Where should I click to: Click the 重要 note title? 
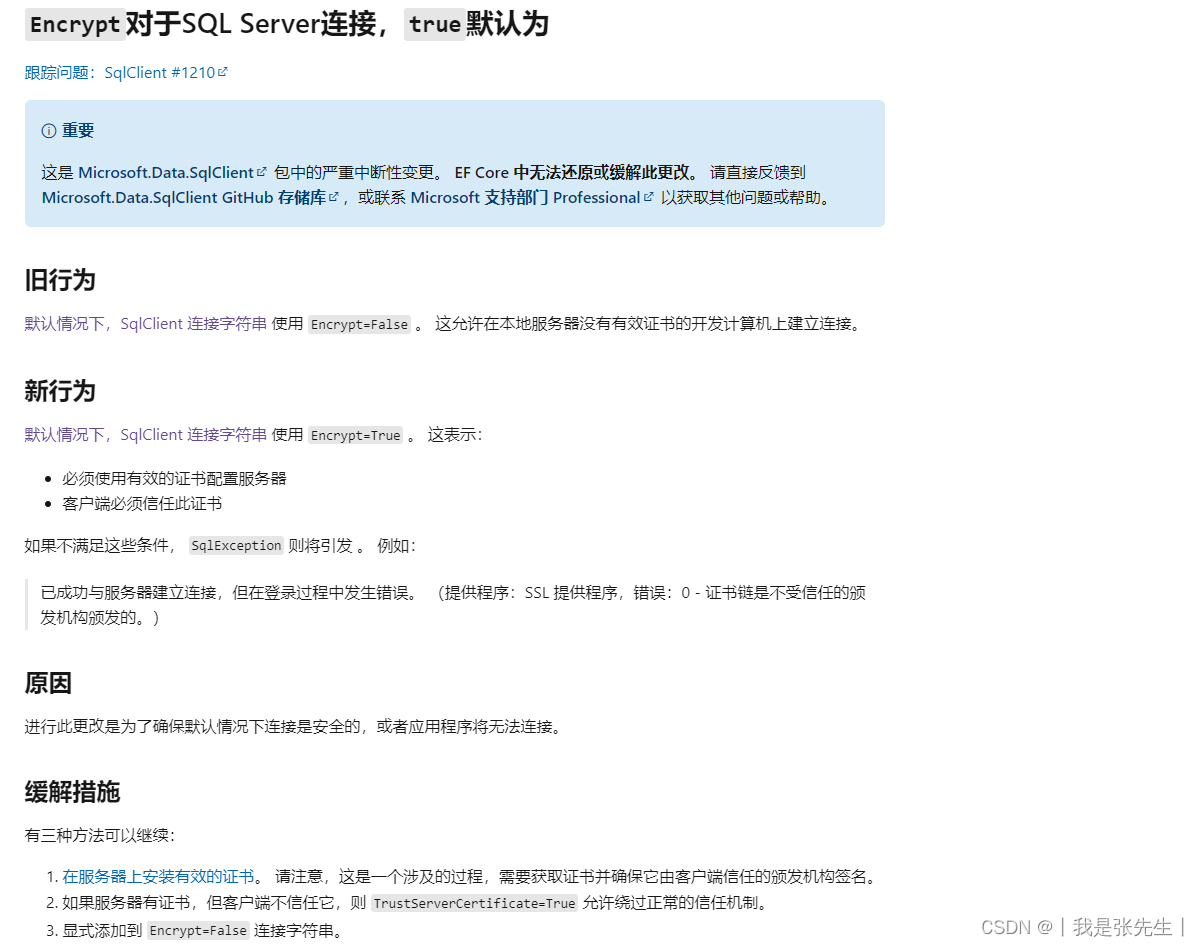(78, 131)
